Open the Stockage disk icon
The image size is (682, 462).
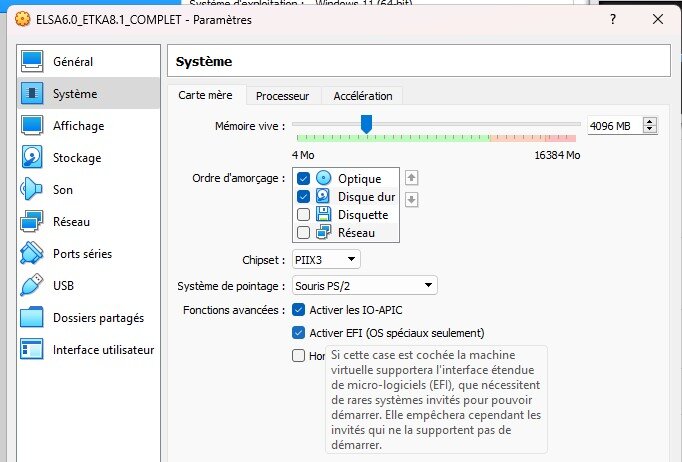(x=32, y=157)
